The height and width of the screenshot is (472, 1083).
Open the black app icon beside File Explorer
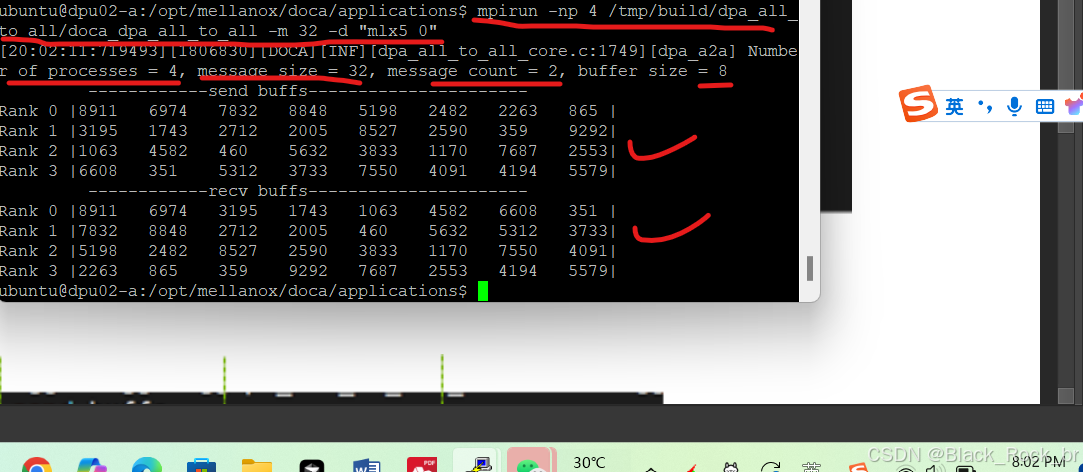point(312,466)
